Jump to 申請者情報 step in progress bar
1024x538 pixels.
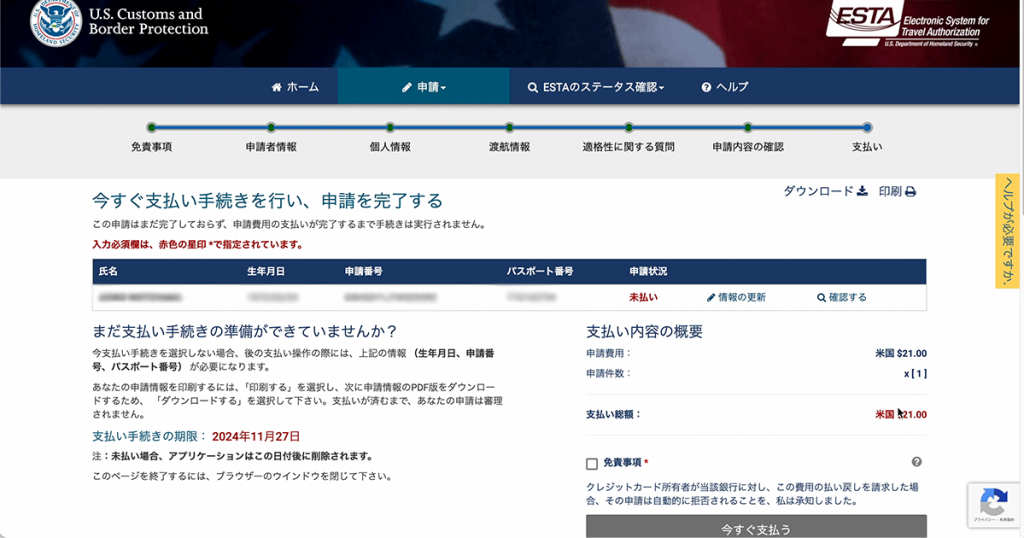271,128
